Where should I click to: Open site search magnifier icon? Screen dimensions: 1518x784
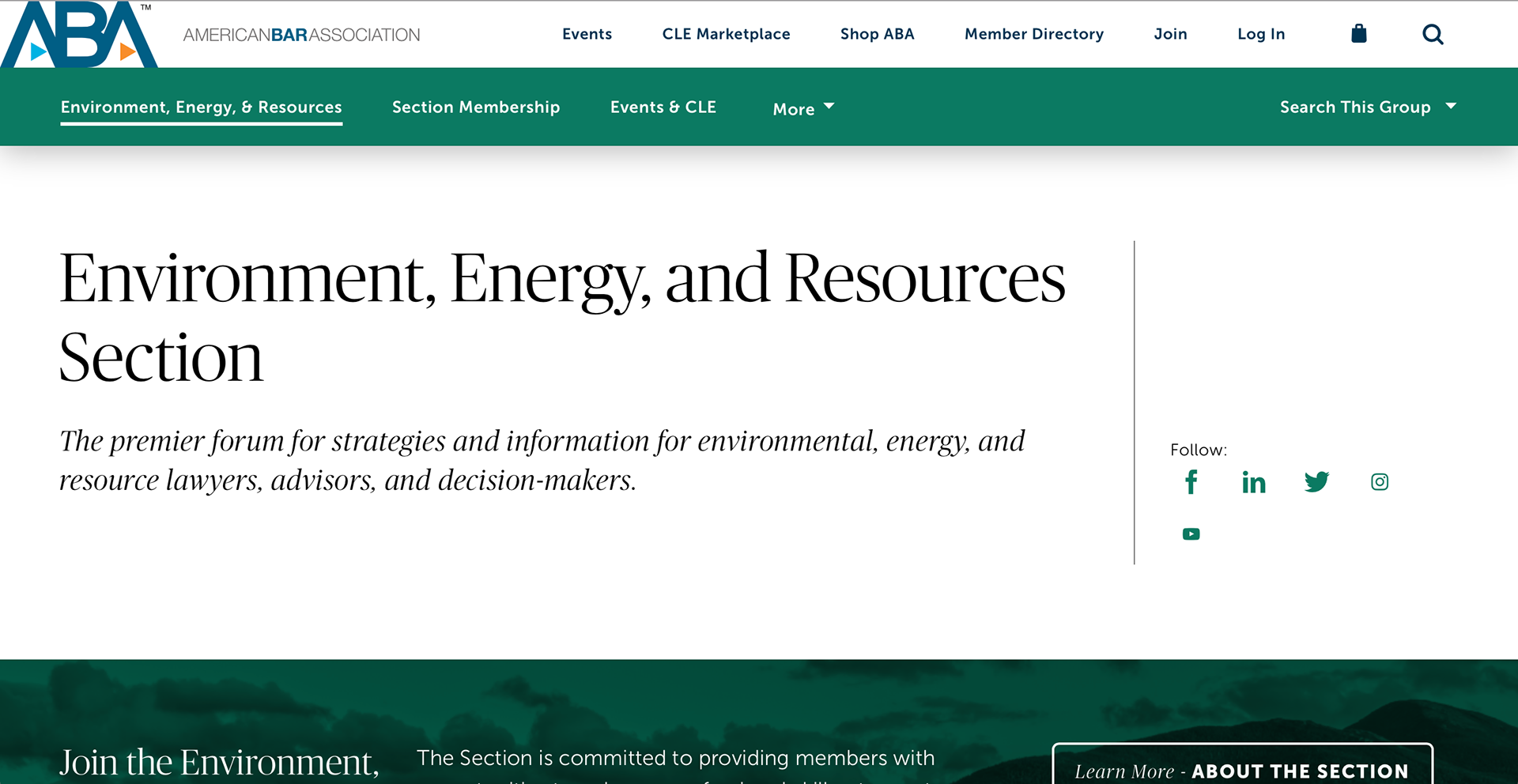point(1433,34)
